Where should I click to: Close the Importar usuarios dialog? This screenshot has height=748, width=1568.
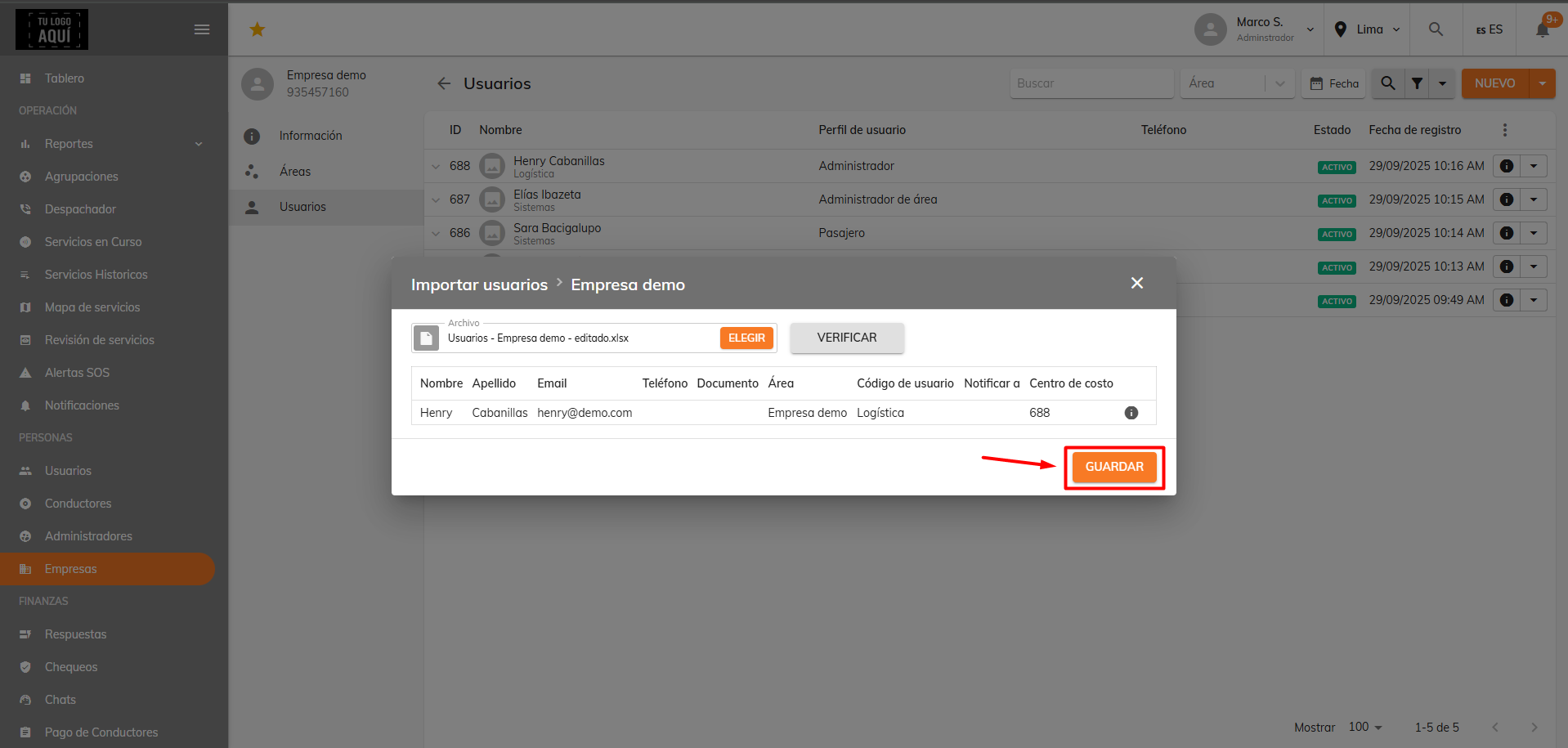[1137, 283]
